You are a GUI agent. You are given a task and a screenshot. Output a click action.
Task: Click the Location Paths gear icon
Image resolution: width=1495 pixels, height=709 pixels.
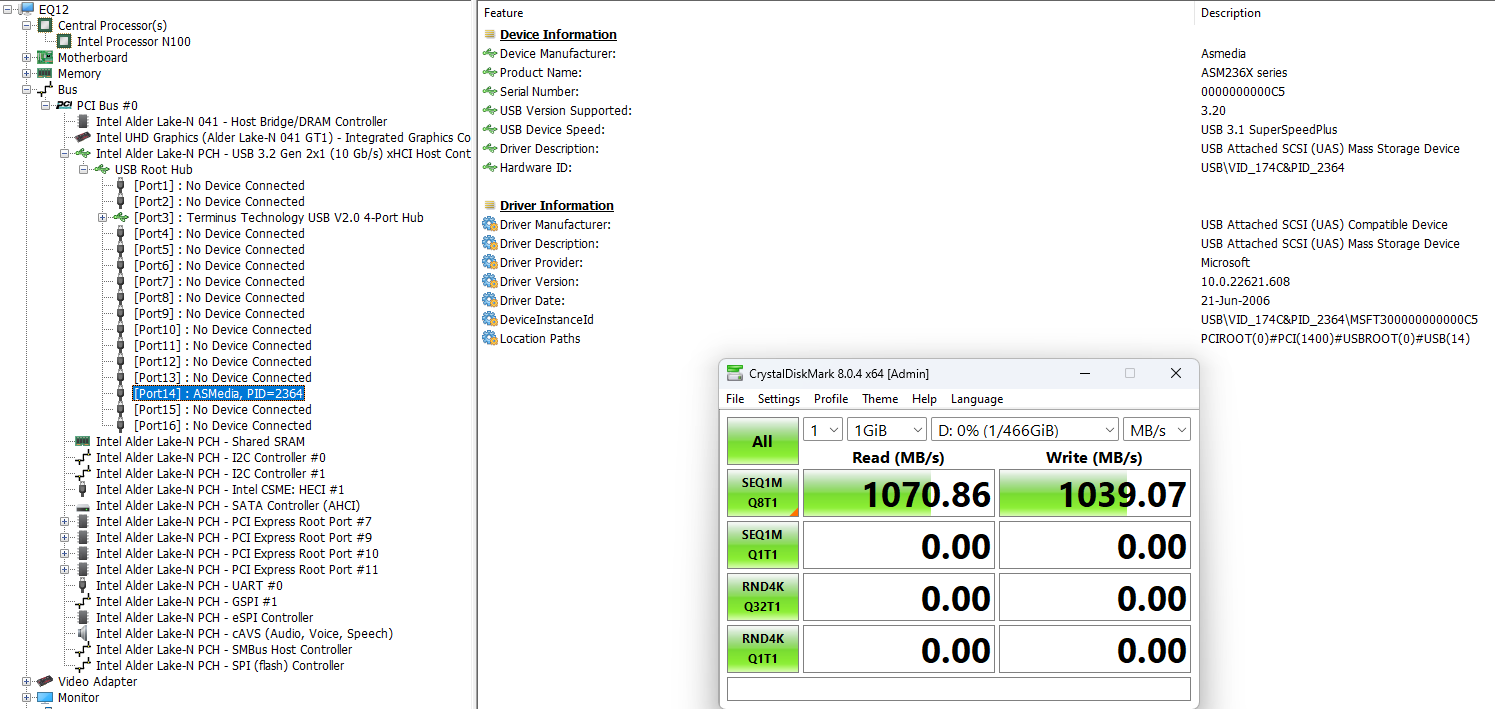click(490, 338)
